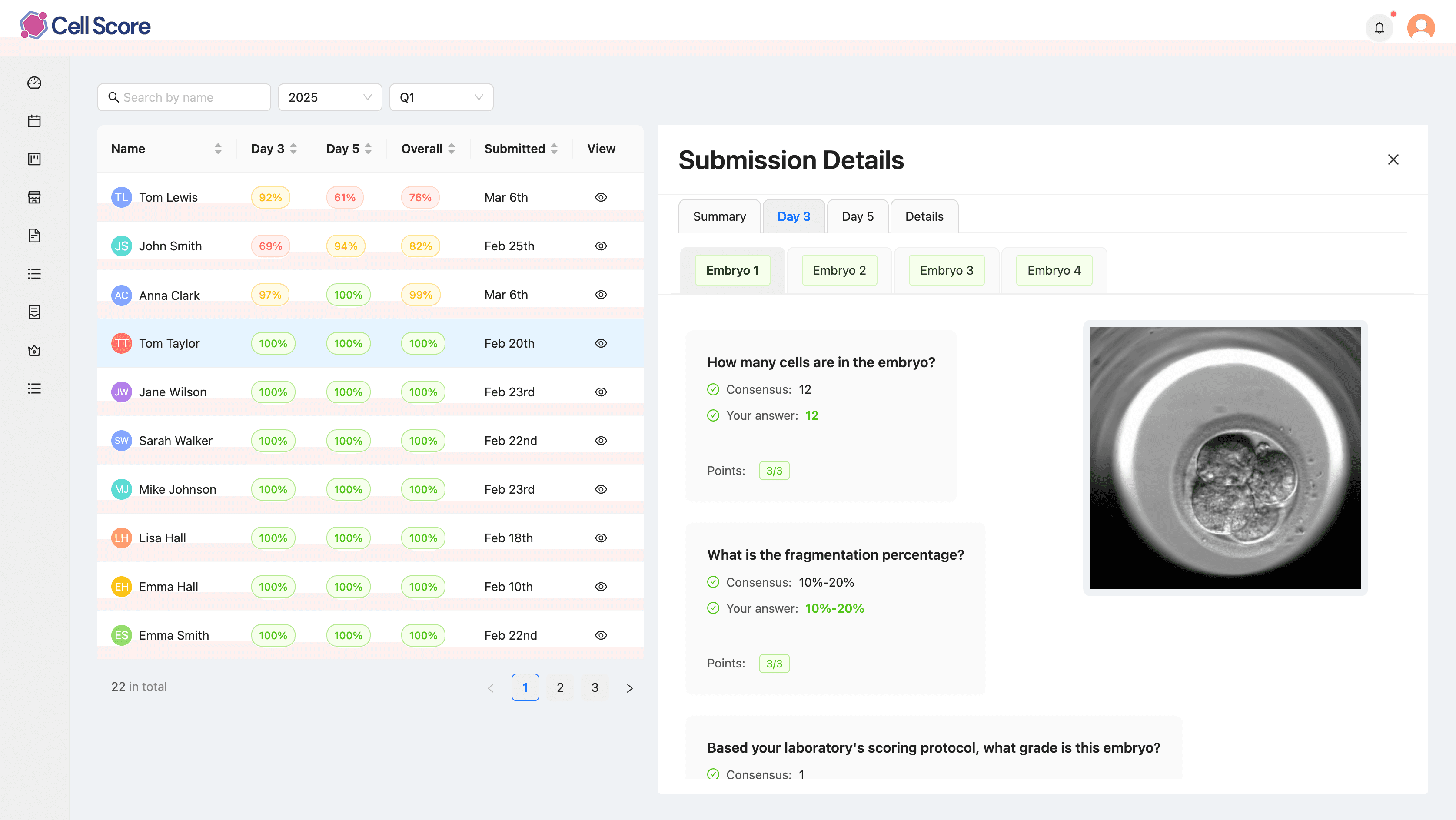Viewport: 1456px width, 820px height.
Task: Click in the Search by name field
Action: (x=184, y=96)
